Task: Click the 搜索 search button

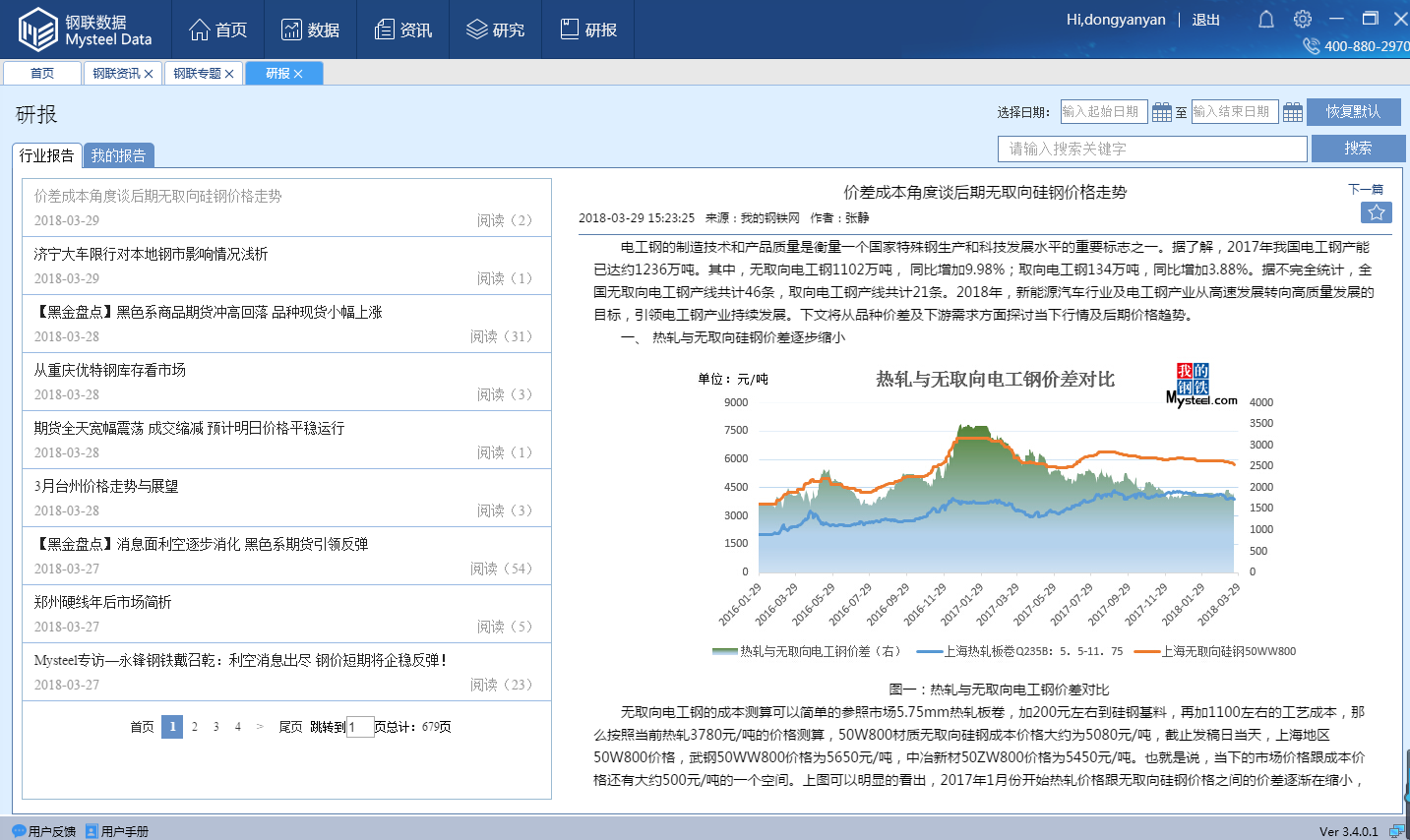Action: coord(1358,149)
